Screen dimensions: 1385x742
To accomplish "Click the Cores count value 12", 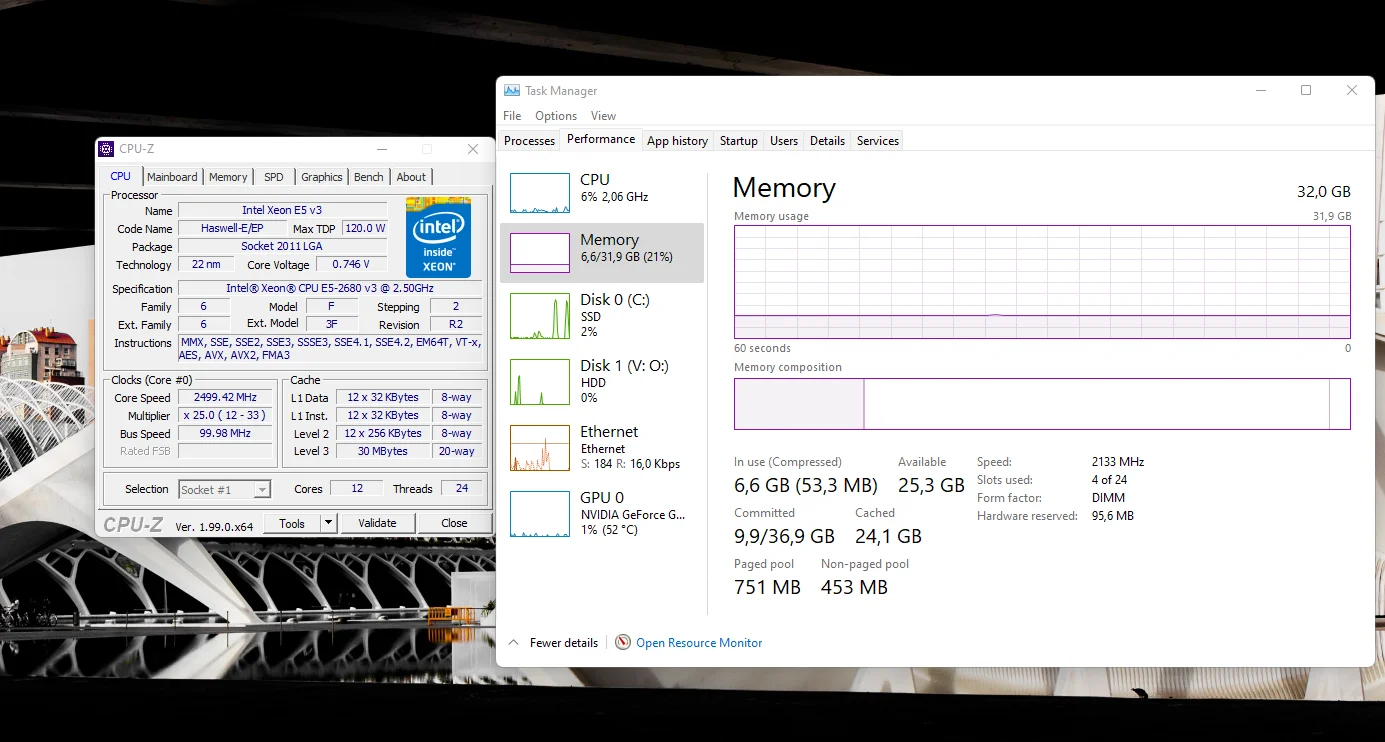I will (x=356, y=489).
